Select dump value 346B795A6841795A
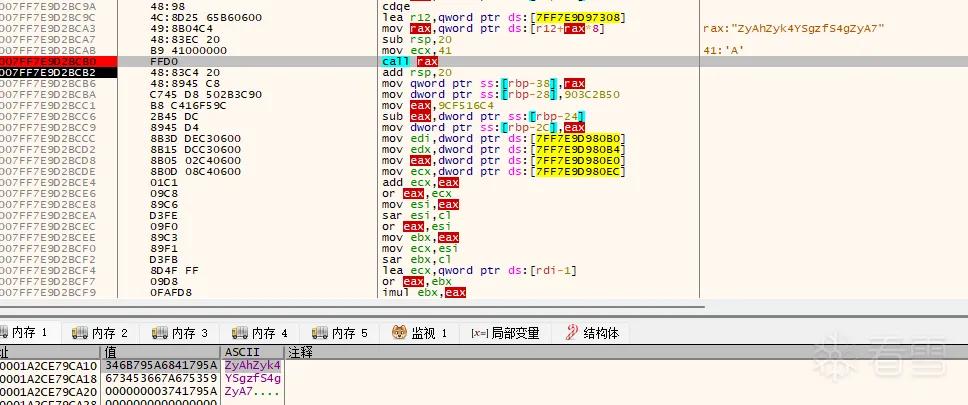968x405 pixels. click(161, 365)
